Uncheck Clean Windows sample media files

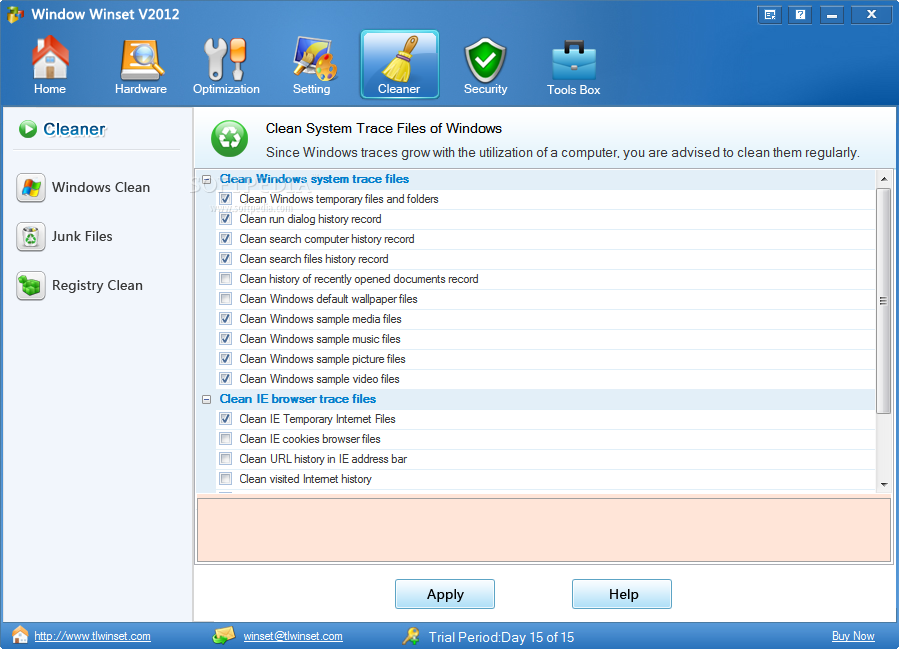[x=226, y=319]
